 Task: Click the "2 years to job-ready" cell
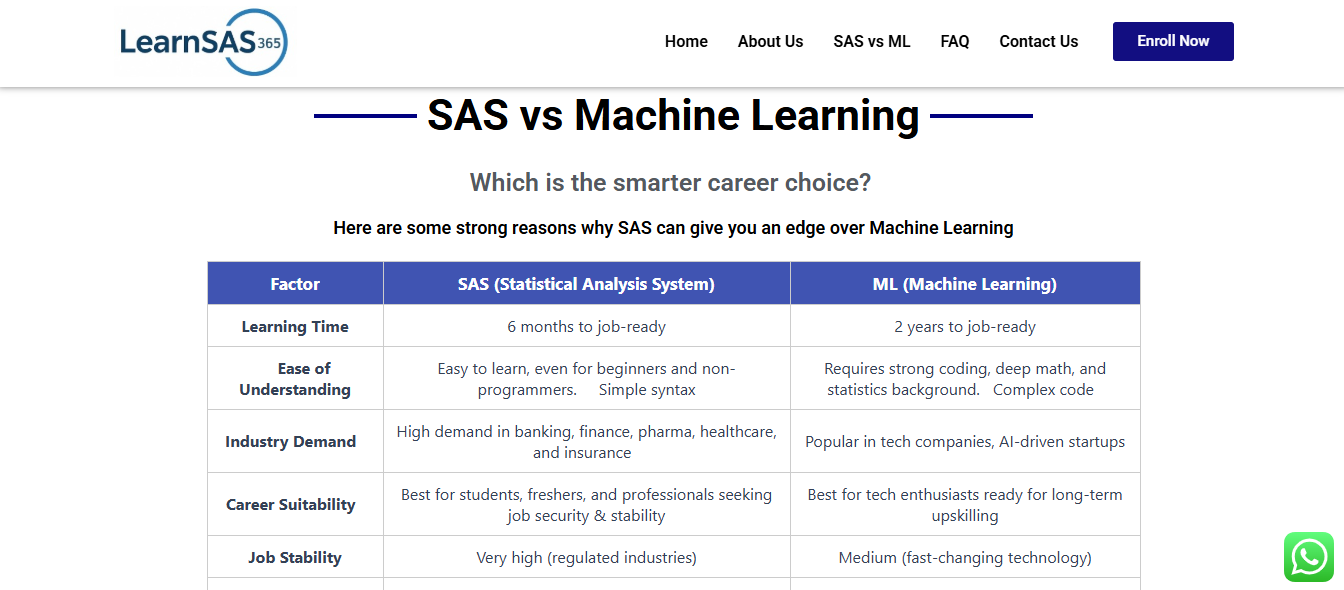click(965, 327)
